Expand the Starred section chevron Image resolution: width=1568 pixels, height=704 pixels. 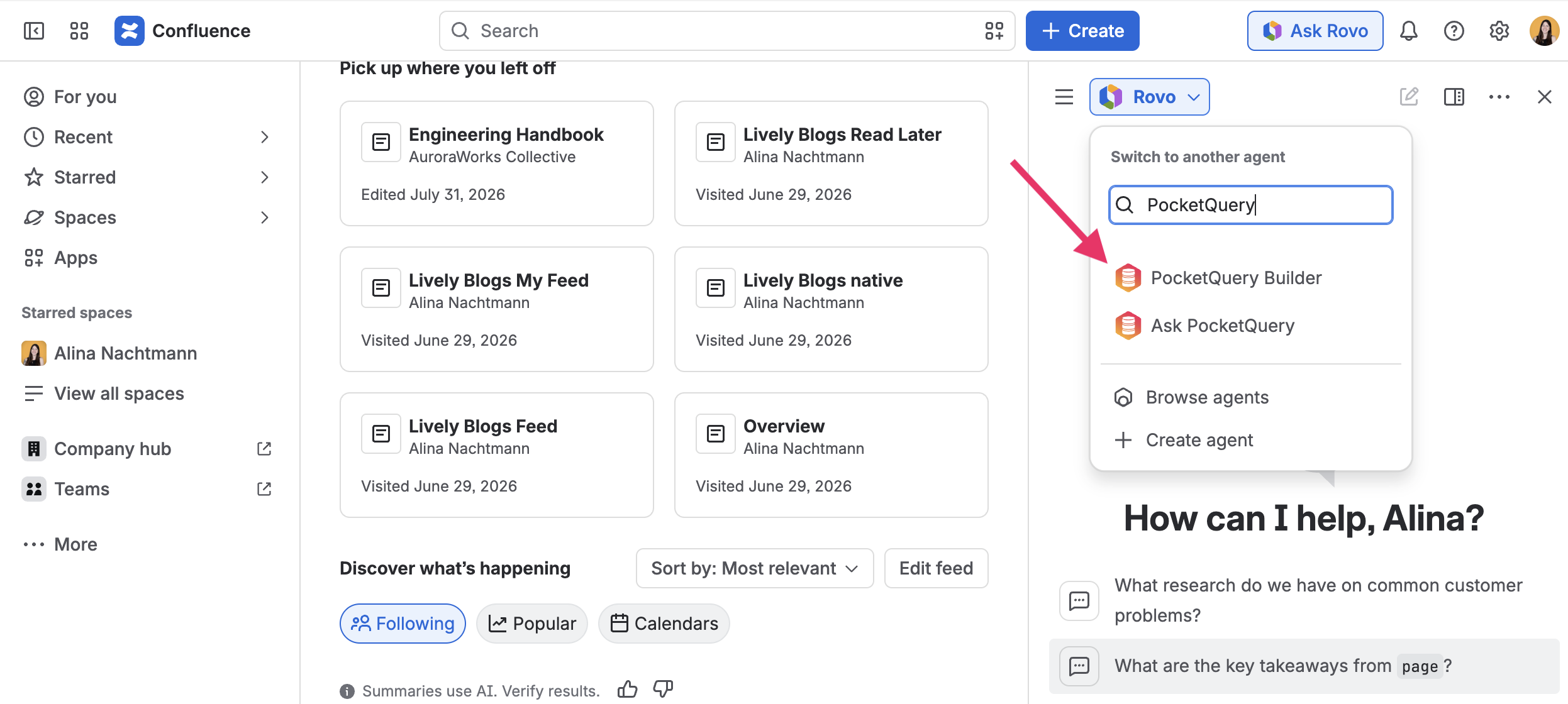[x=264, y=177]
